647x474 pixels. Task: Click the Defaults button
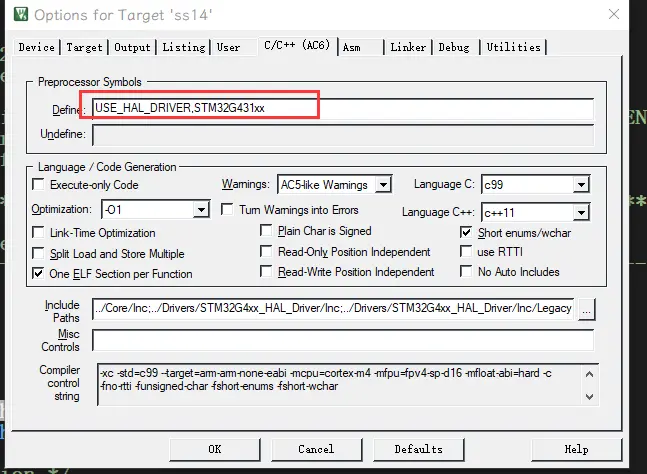point(418,449)
